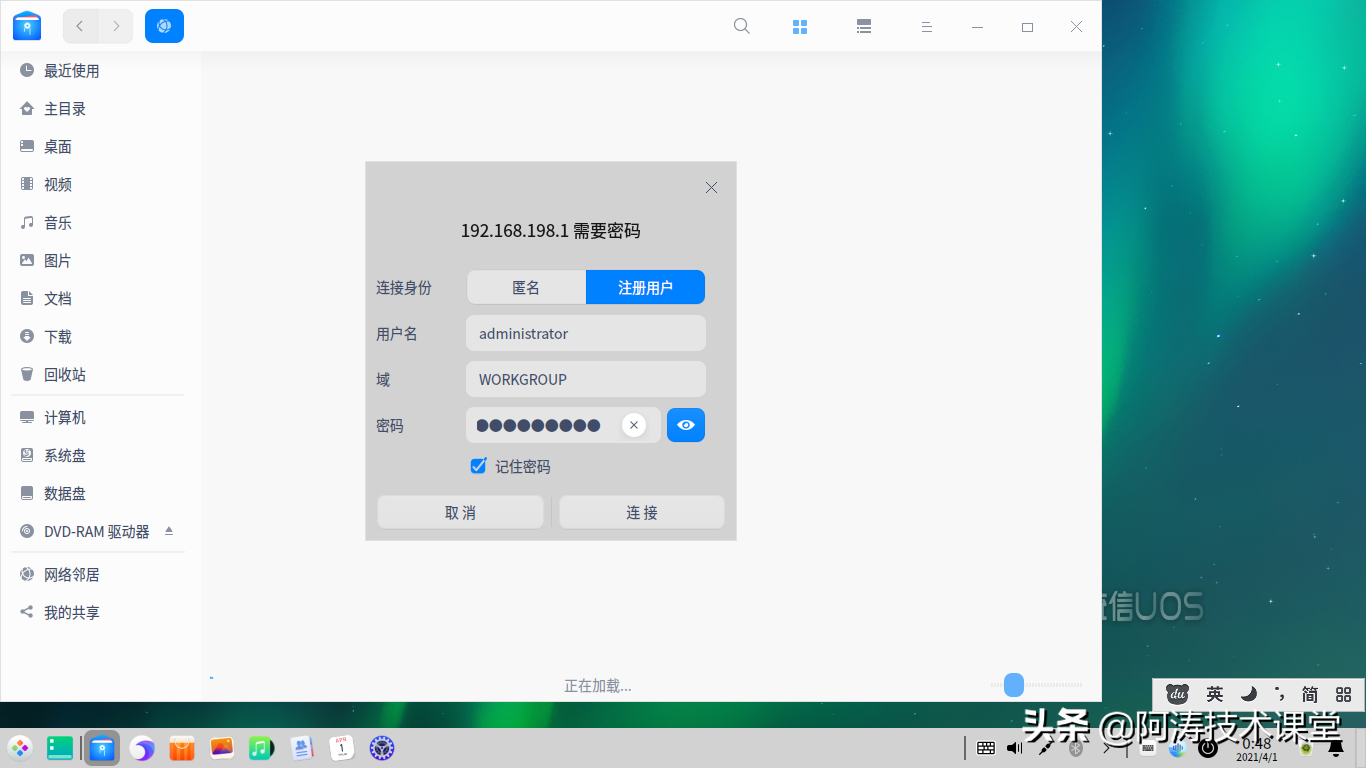This screenshot has height=768, width=1366.
Task: Click the Baidu input method logo
Action: [x=1177, y=693]
